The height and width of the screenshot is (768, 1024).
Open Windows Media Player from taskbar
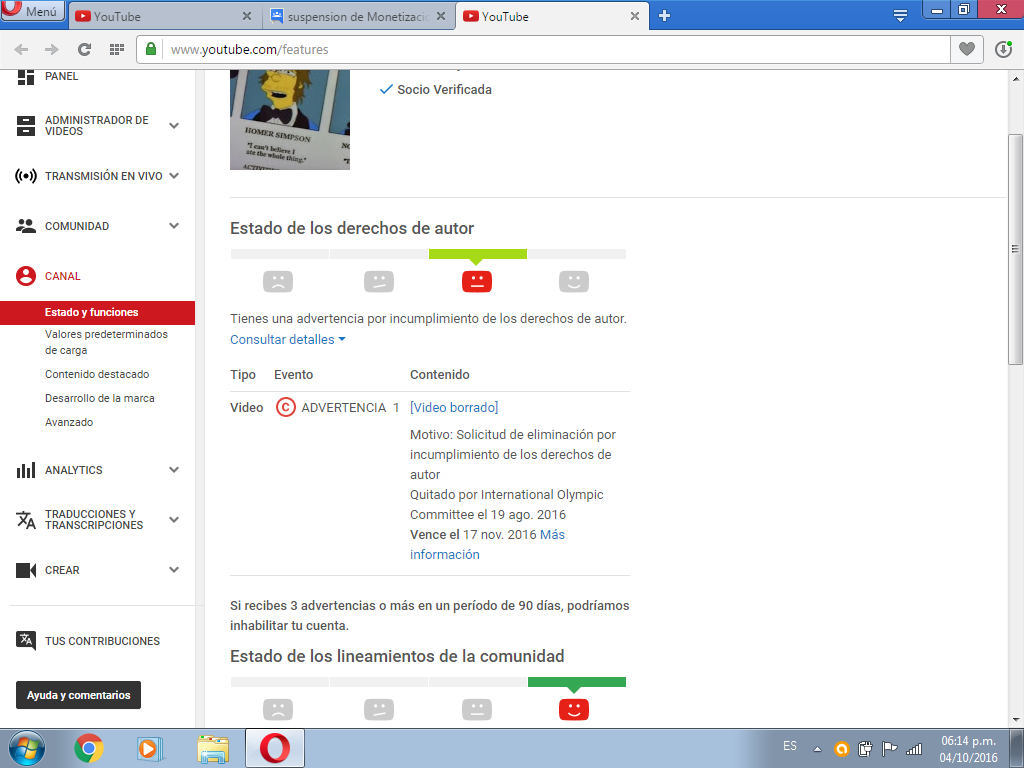pyautogui.click(x=150, y=748)
